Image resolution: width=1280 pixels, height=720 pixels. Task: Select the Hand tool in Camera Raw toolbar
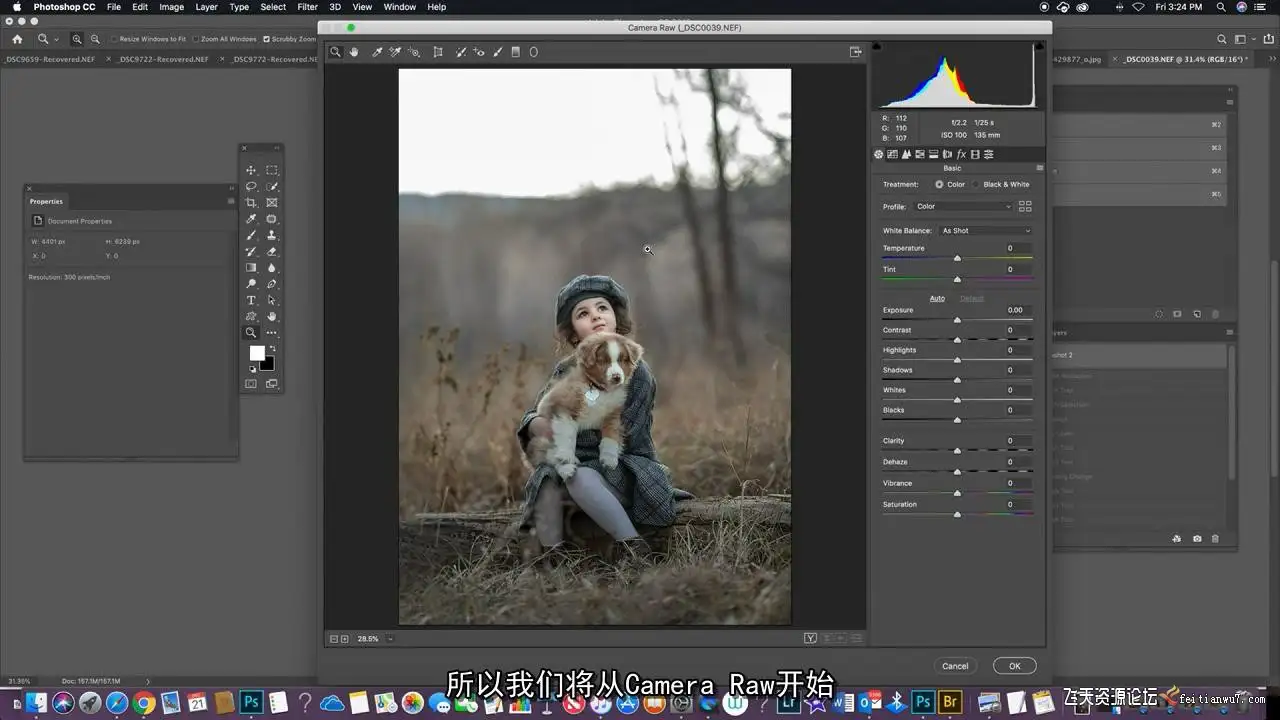pyautogui.click(x=354, y=52)
